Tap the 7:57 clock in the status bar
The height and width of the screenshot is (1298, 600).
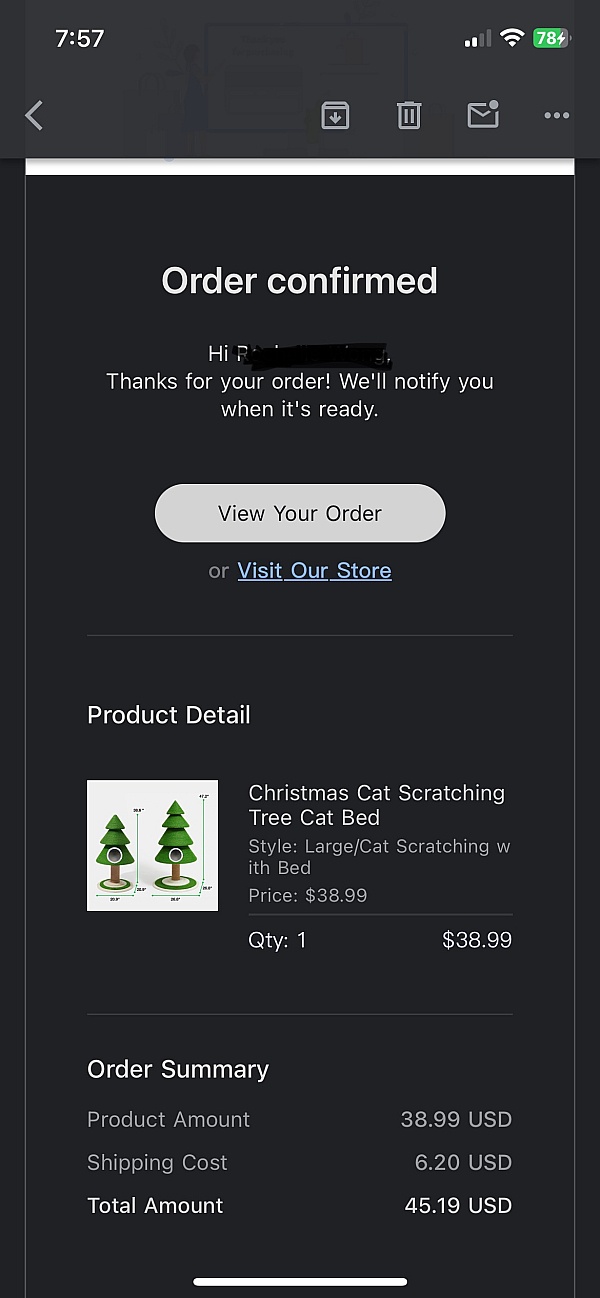click(x=80, y=39)
